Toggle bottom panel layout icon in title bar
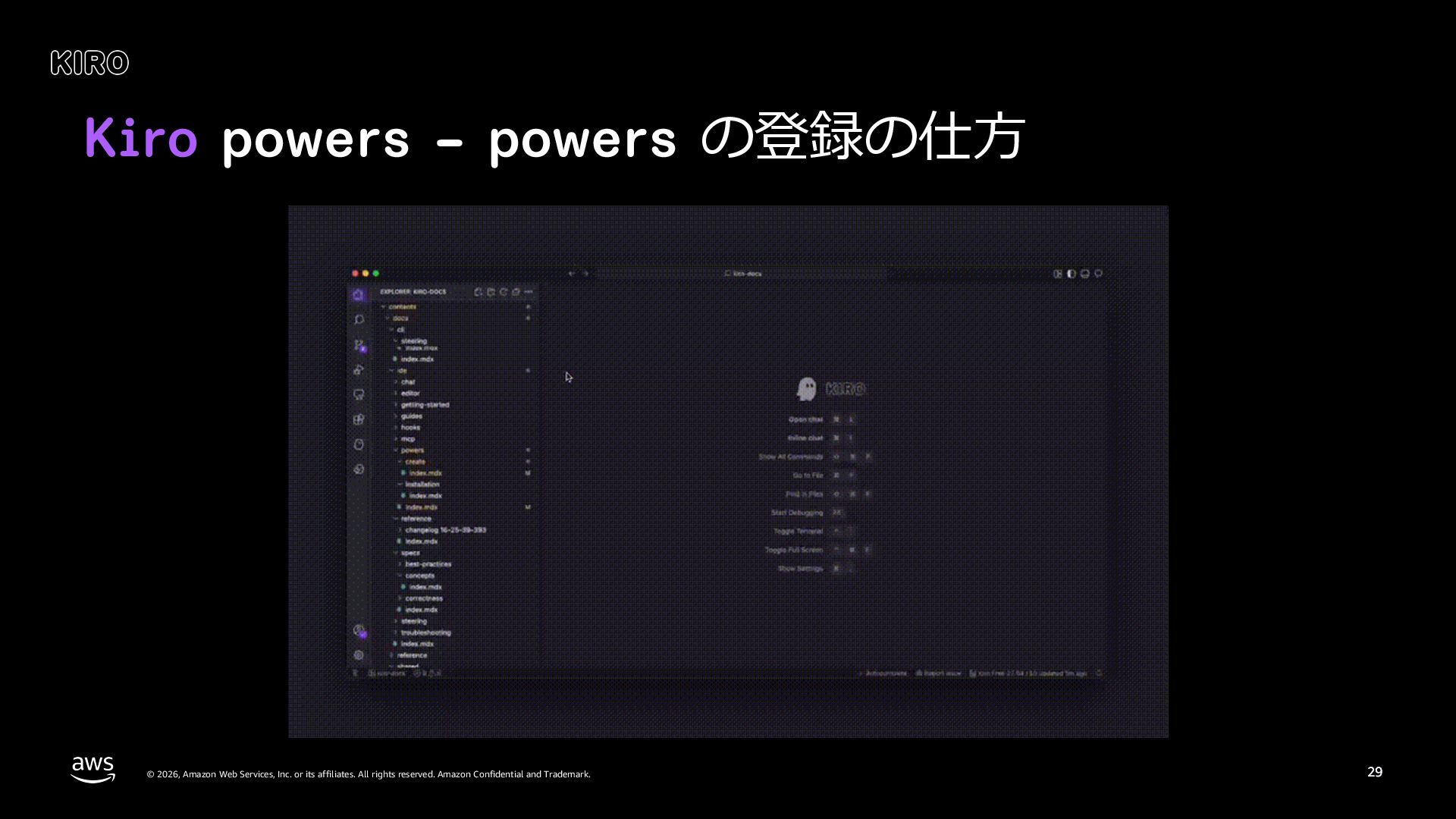The width and height of the screenshot is (1456, 819). pyautogui.click(x=1084, y=274)
